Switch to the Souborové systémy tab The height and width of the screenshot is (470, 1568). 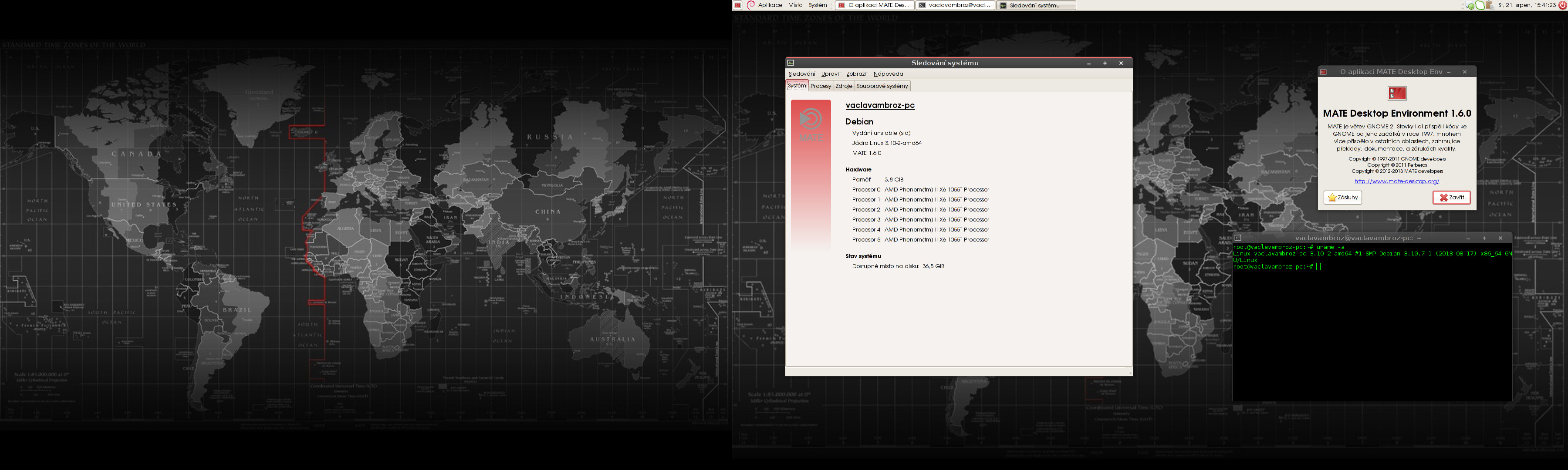882,86
